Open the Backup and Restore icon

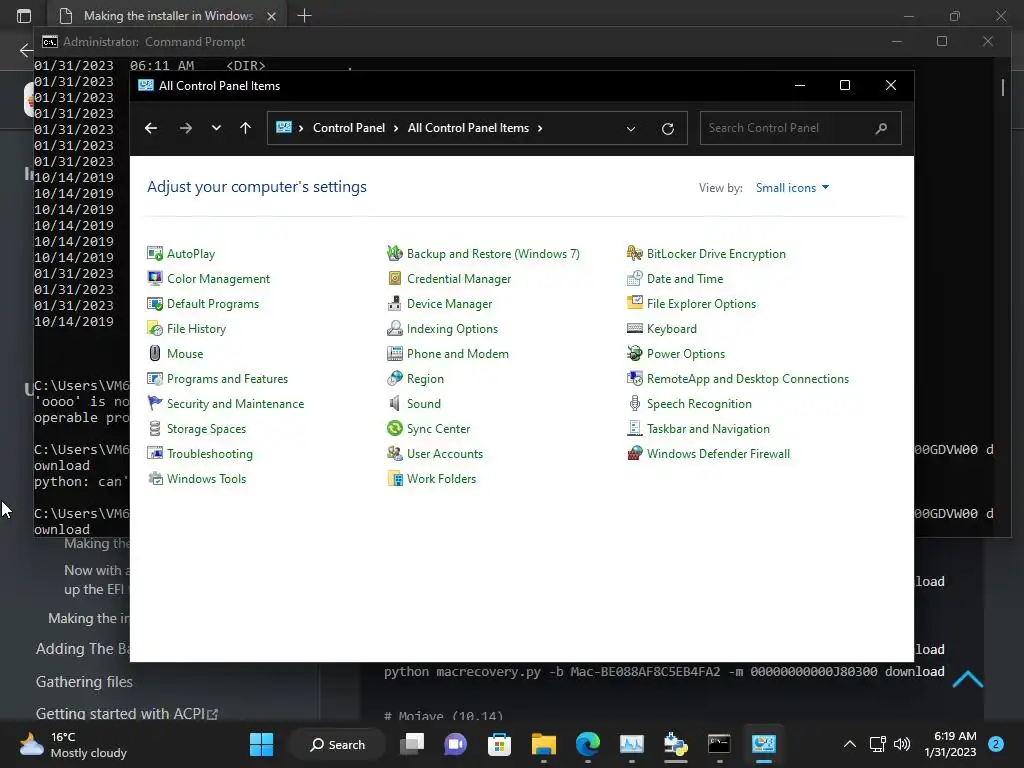[x=394, y=253]
